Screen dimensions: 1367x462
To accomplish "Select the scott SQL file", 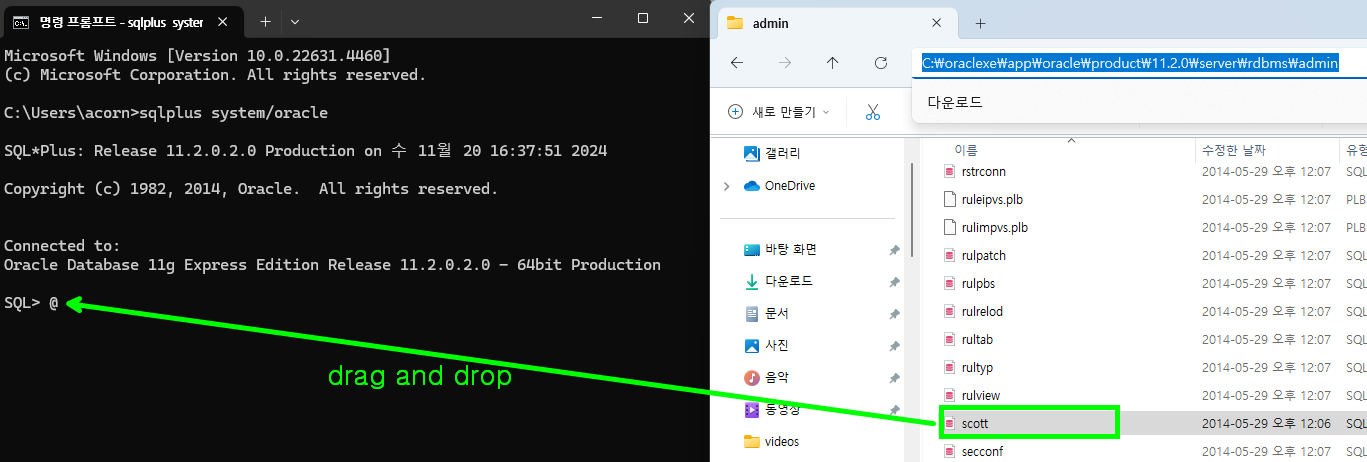I will pyautogui.click(x=975, y=423).
